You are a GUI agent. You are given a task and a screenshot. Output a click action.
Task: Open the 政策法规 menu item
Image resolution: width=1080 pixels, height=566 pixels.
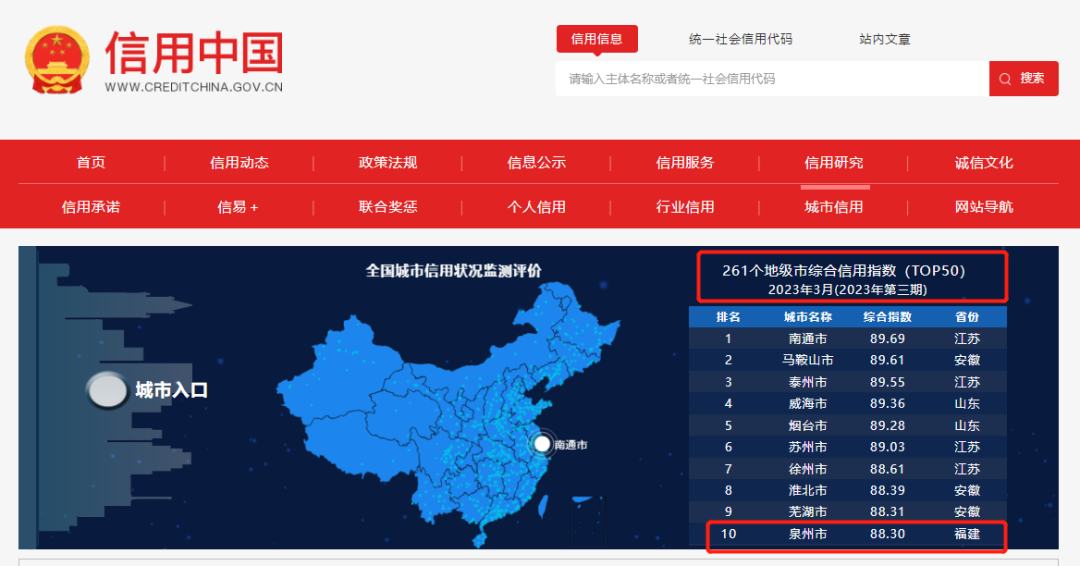388,163
